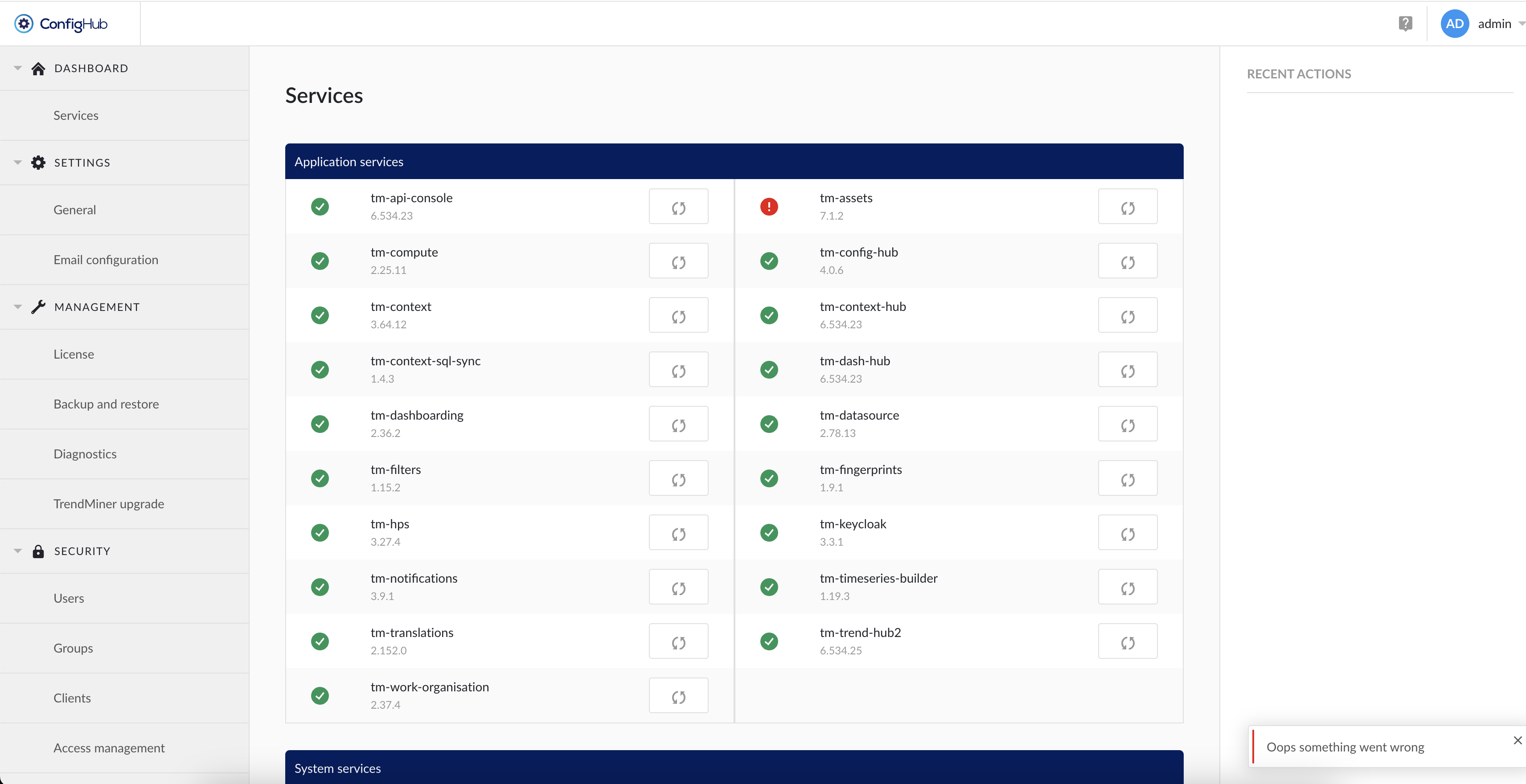1526x784 pixels.
Task: Click the Settings gear icon in sidebar
Action: point(38,163)
